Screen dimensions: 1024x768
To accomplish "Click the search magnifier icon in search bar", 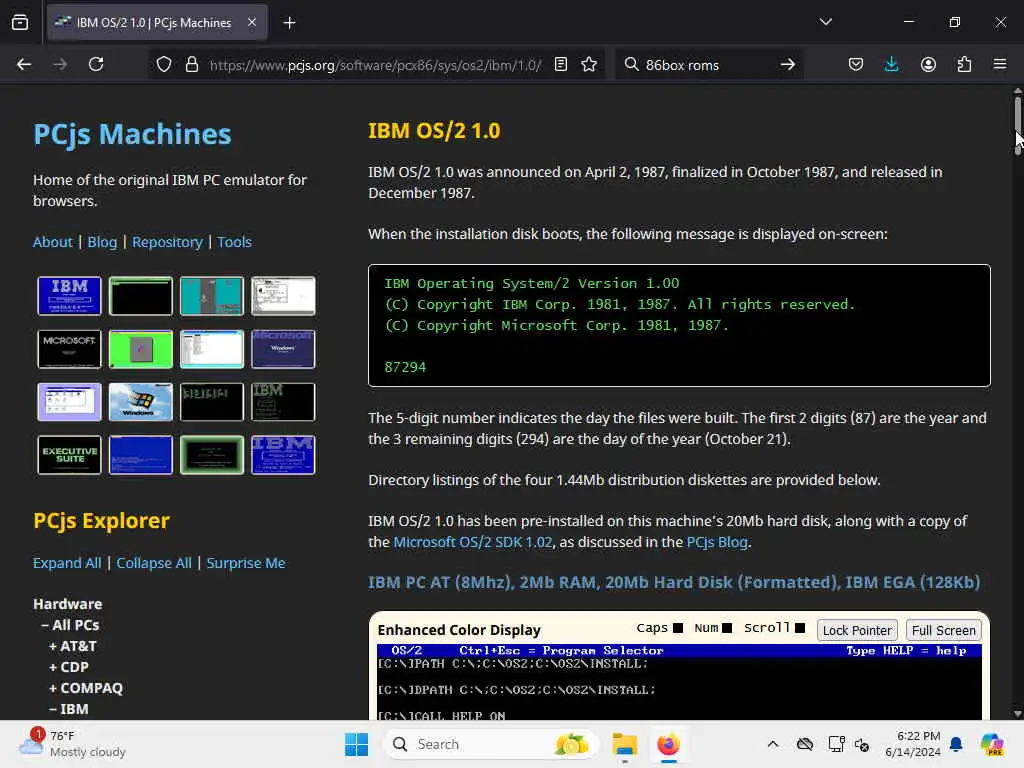I will point(631,65).
